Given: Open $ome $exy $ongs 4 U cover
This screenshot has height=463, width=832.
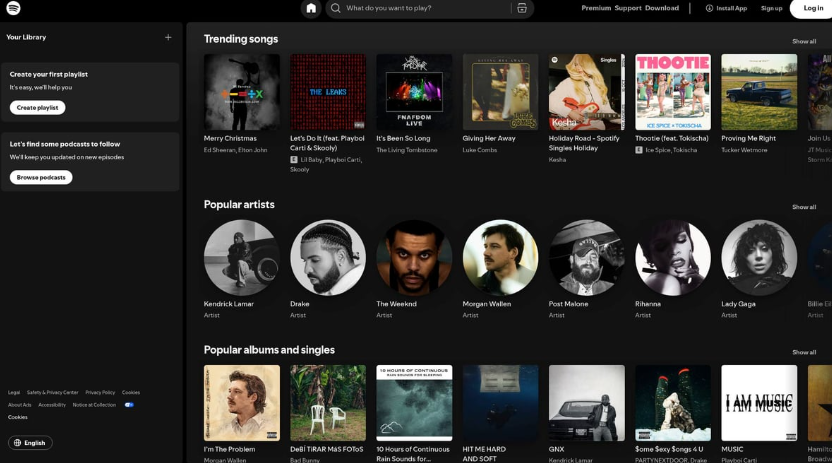Looking at the screenshot, I should [673, 403].
